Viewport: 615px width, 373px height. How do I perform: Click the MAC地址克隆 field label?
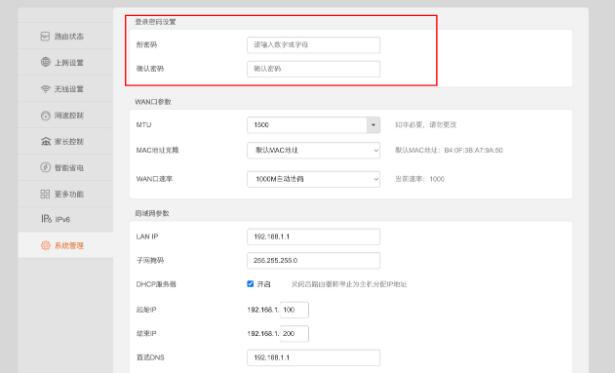point(157,150)
